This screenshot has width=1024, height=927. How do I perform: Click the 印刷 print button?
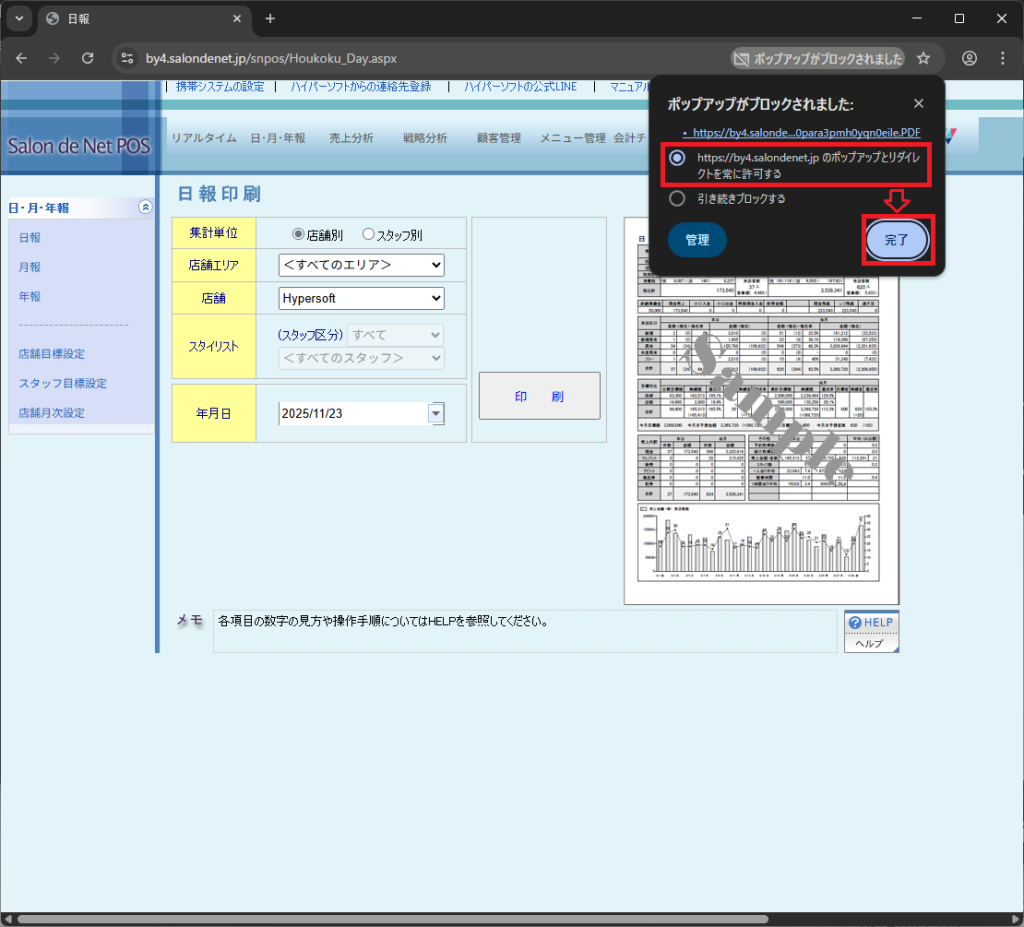point(539,396)
